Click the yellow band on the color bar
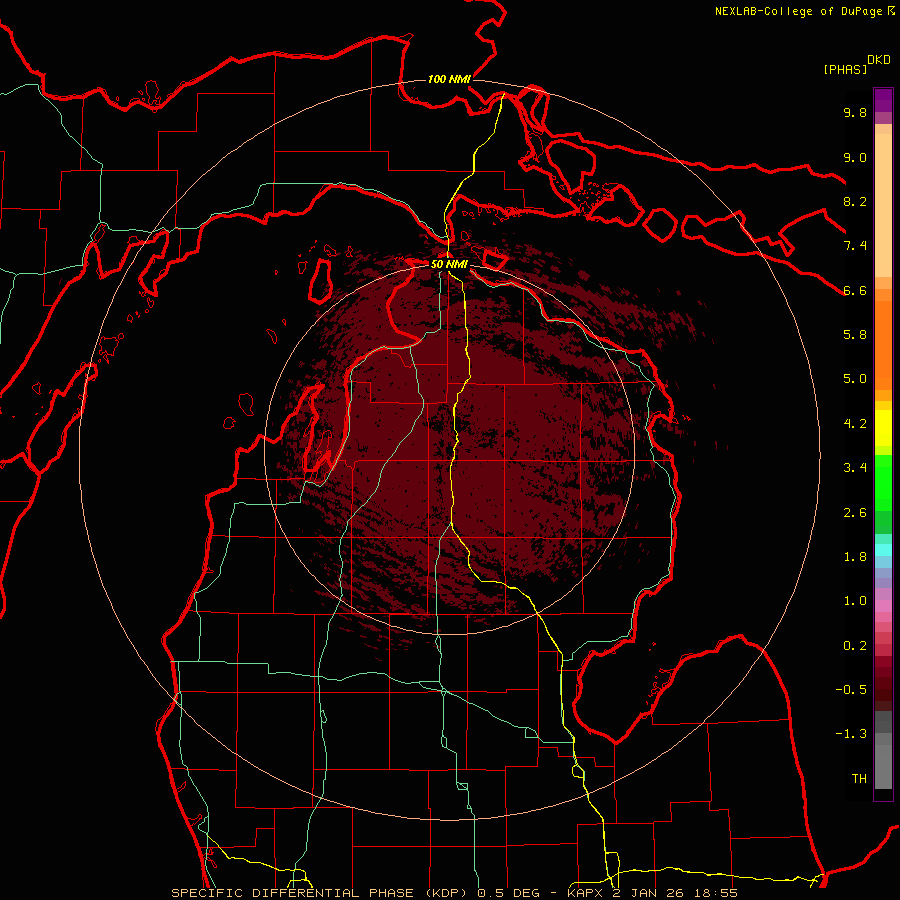 [x=883, y=428]
